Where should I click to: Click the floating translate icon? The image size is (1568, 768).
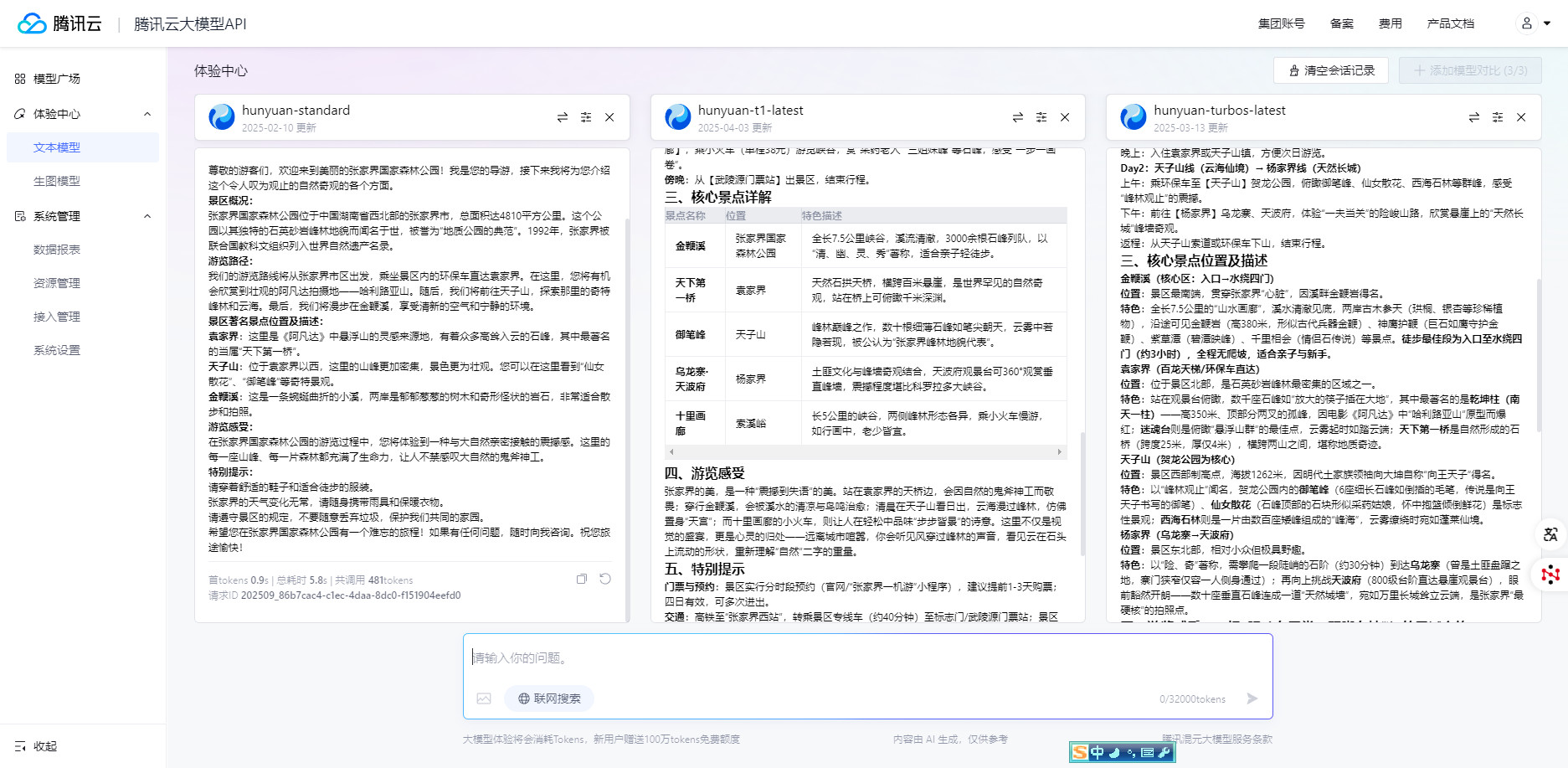1550,534
